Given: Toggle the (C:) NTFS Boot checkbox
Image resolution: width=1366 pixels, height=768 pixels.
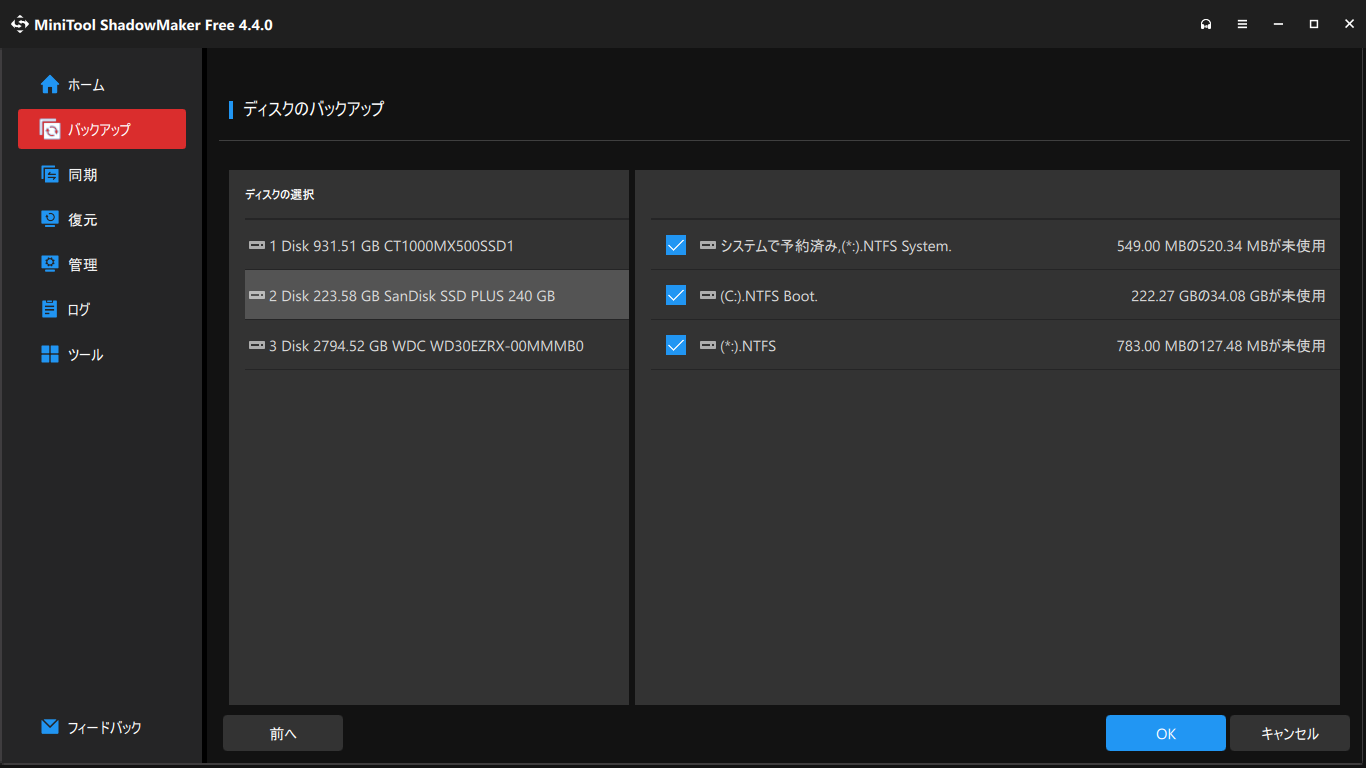Looking at the screenshot, I should tap(676, 295).
